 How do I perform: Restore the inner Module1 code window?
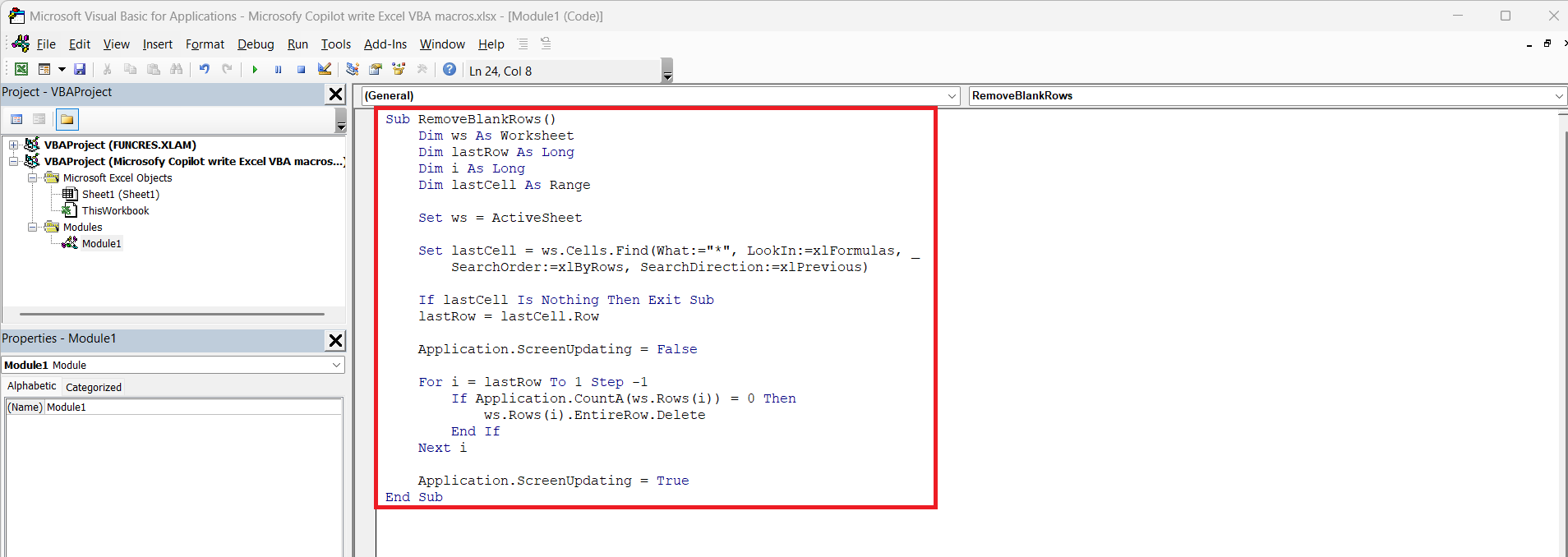(x=1547, y=44)
